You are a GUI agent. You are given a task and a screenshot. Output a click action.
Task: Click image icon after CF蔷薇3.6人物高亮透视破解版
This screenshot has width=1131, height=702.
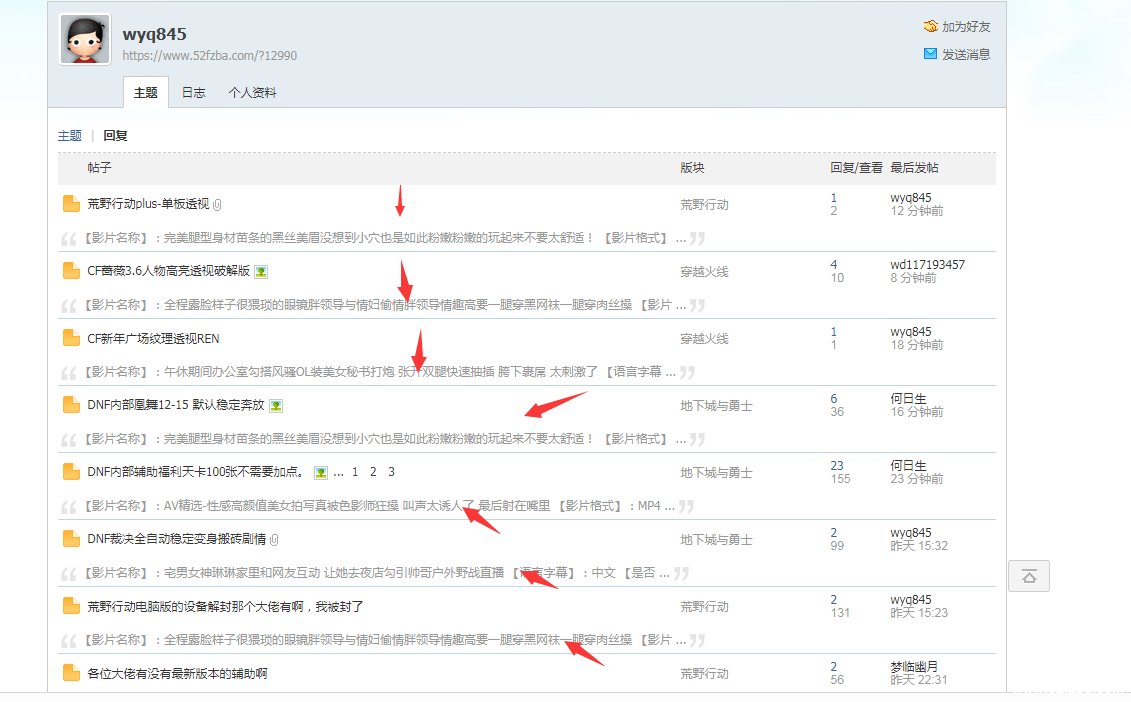[x=261, y=272]
